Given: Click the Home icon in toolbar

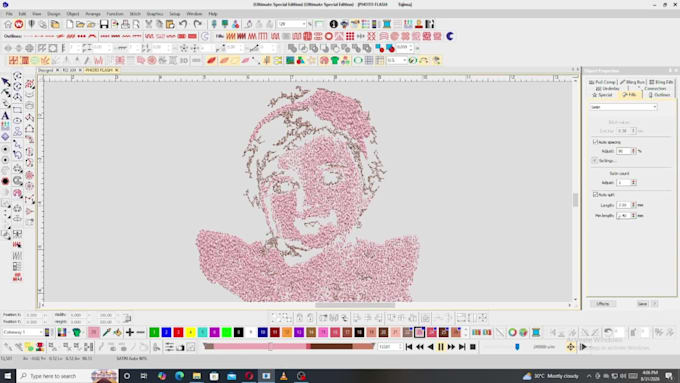Looking at the screenshot, I should point(8,24).
